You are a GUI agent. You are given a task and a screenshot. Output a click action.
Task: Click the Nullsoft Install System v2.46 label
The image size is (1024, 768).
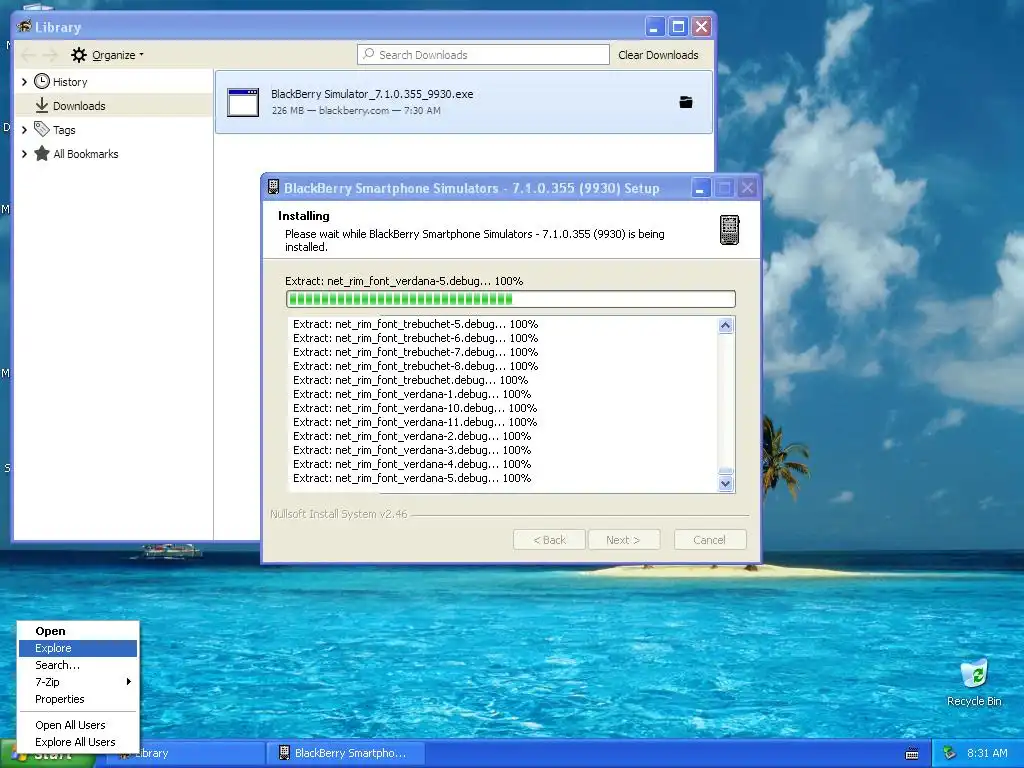(338, 514)
